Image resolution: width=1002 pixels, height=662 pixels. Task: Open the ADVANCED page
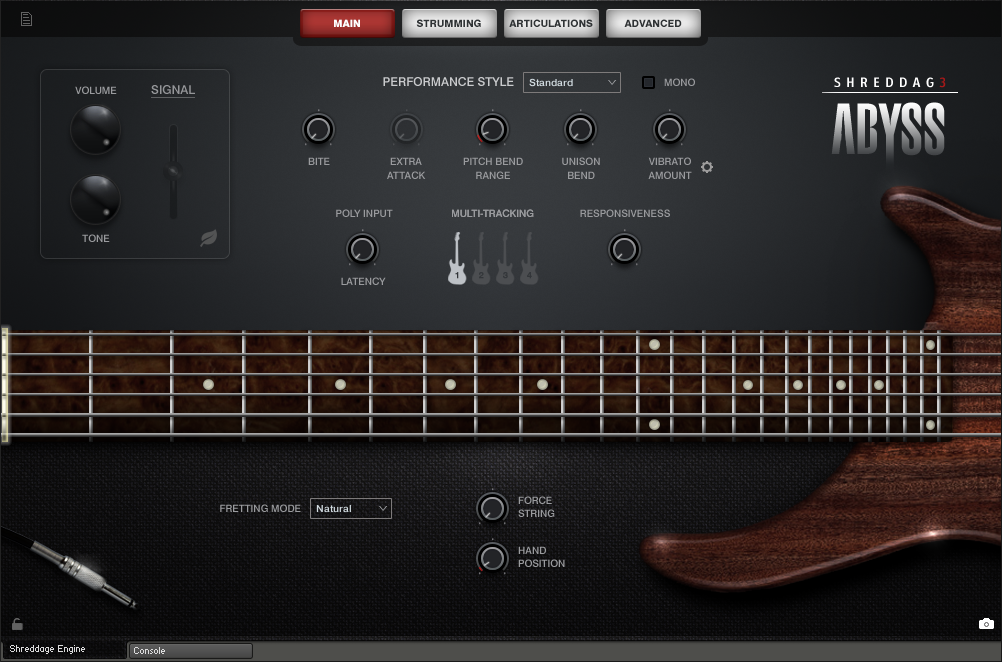[x=653, y=22]
